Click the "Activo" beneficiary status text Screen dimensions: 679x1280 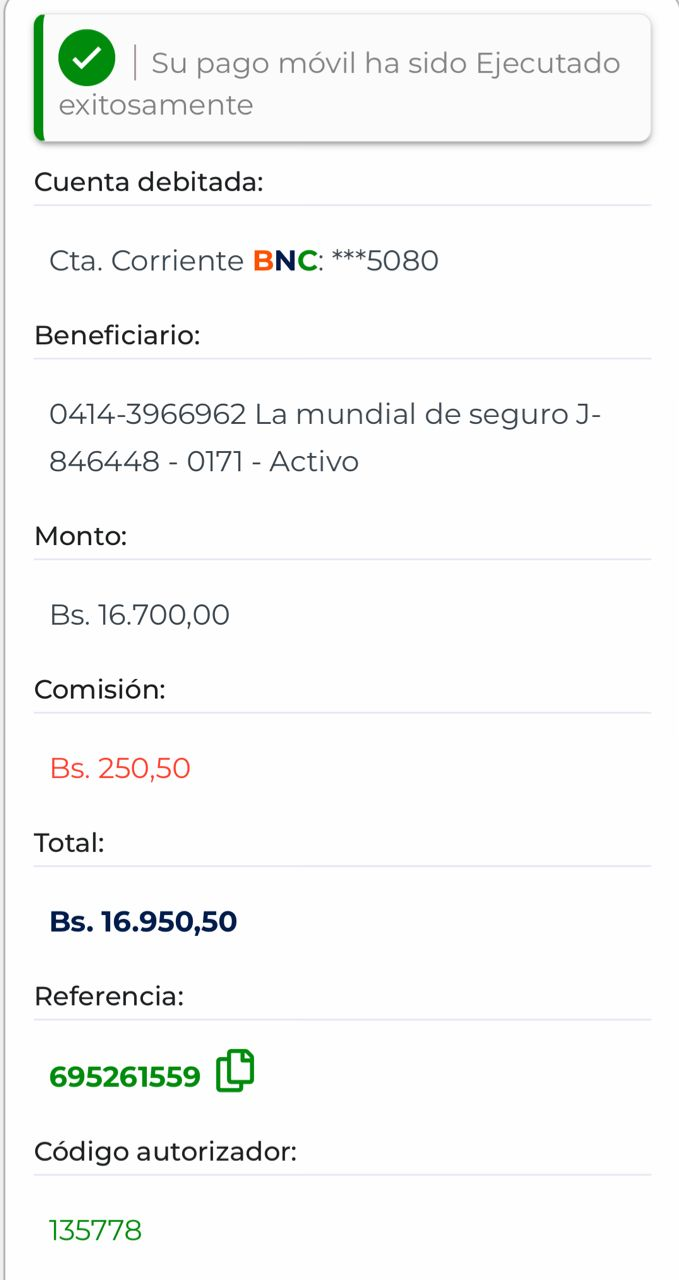314,462
